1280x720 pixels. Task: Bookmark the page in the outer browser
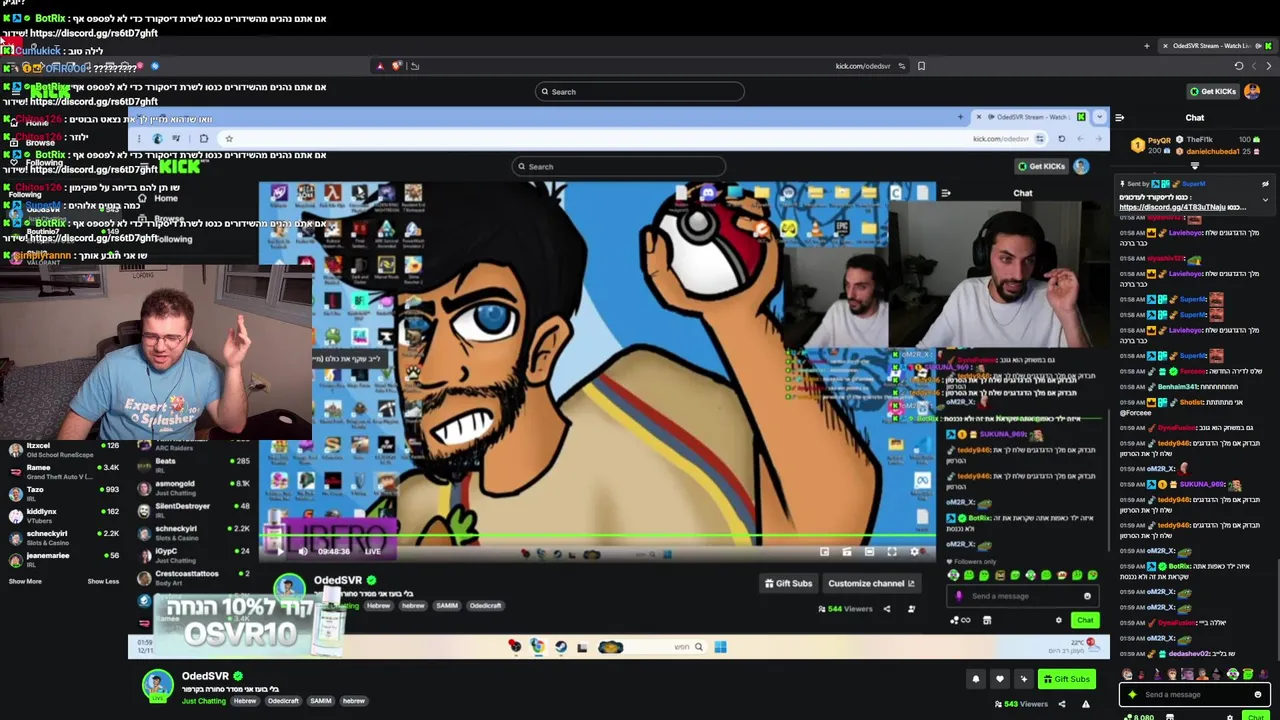[x=921, y=66]
